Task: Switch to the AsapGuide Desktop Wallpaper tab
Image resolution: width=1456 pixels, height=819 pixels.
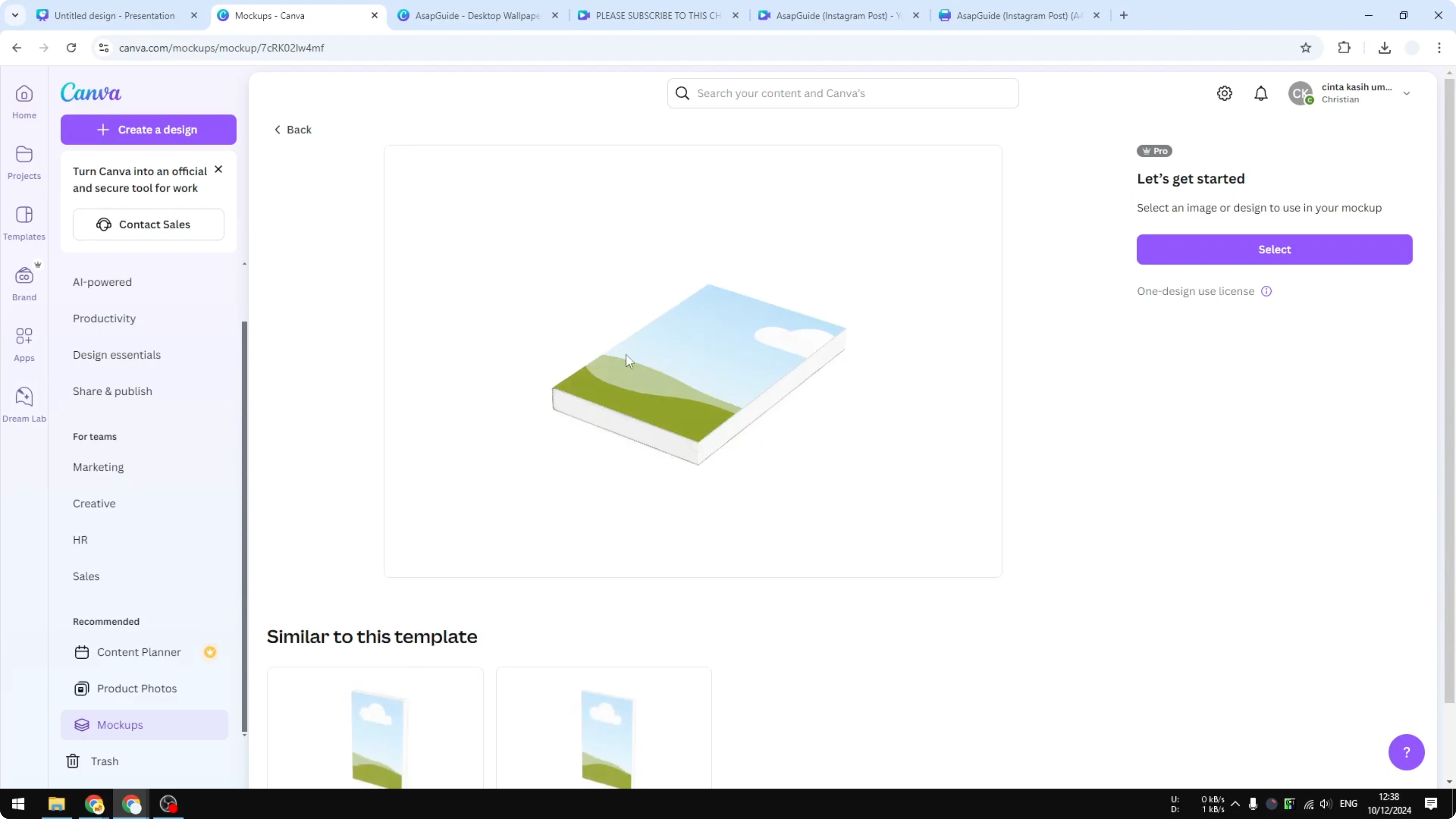Action: click(x=475, y=15)
